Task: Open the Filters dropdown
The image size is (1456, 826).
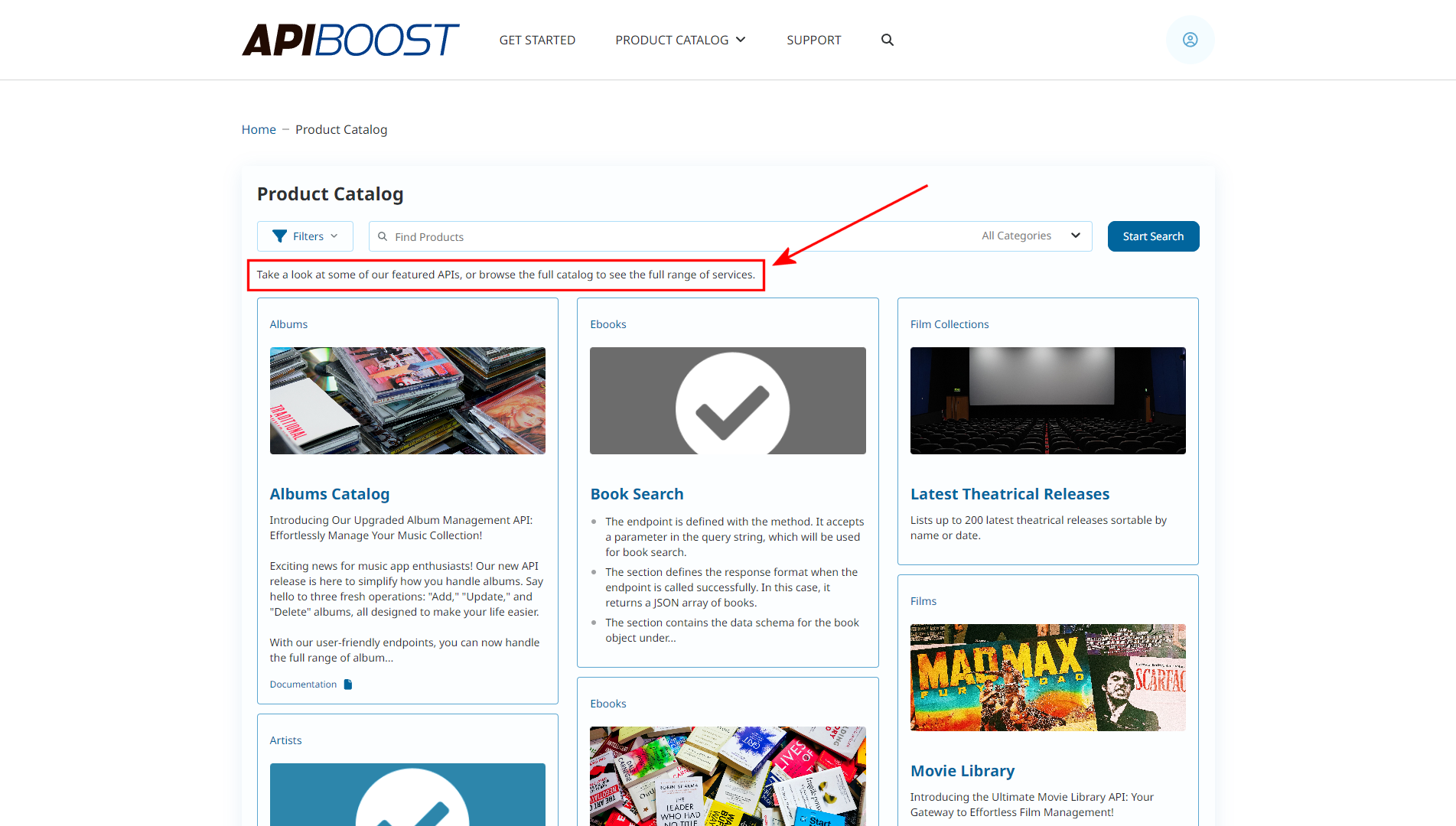Action: [305, 236]
